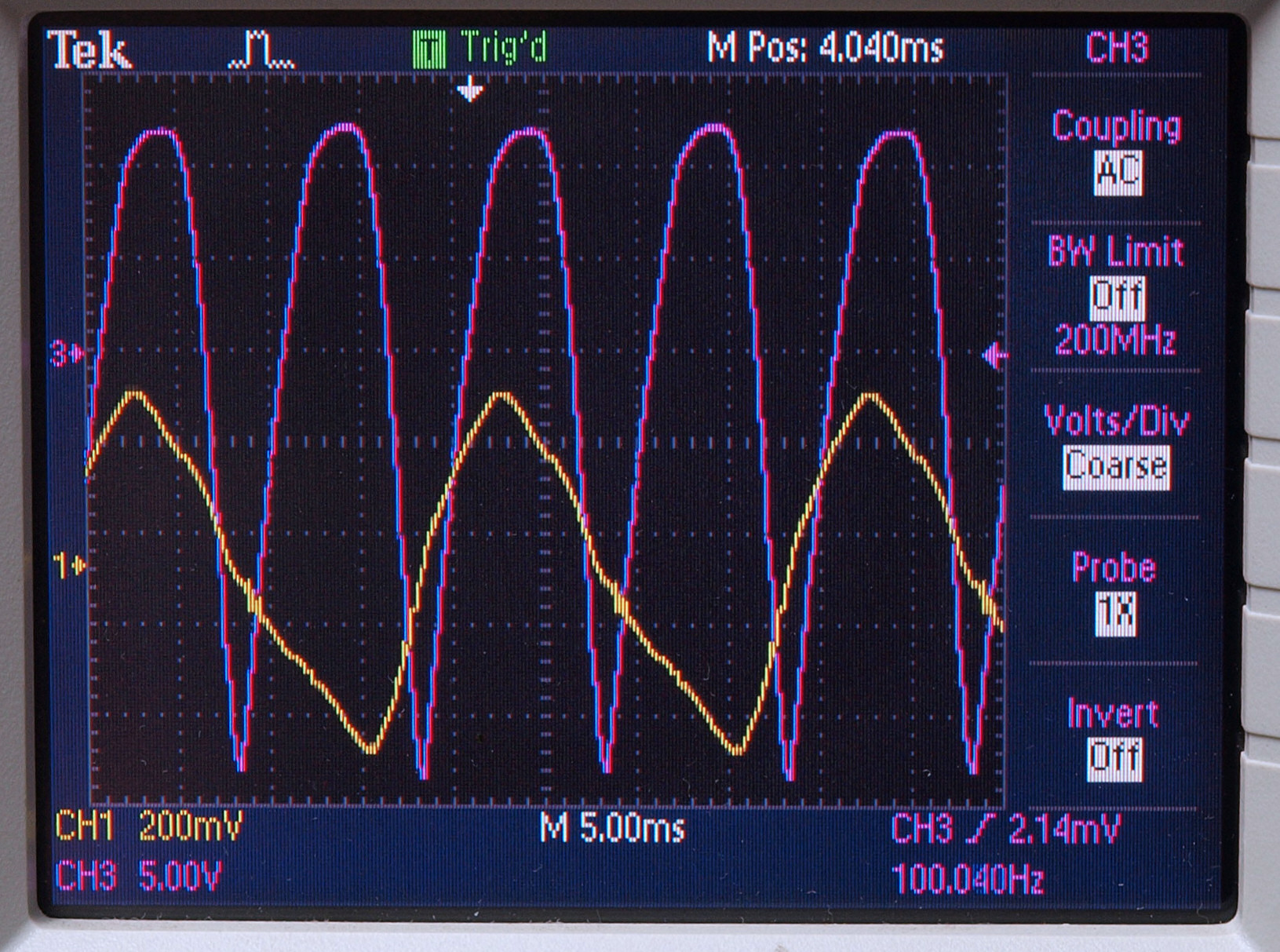The image size is (1280, 952).
Task: Click the CH1 200mV scale readout
Action: pyautogui.click(x=149, y=827)
